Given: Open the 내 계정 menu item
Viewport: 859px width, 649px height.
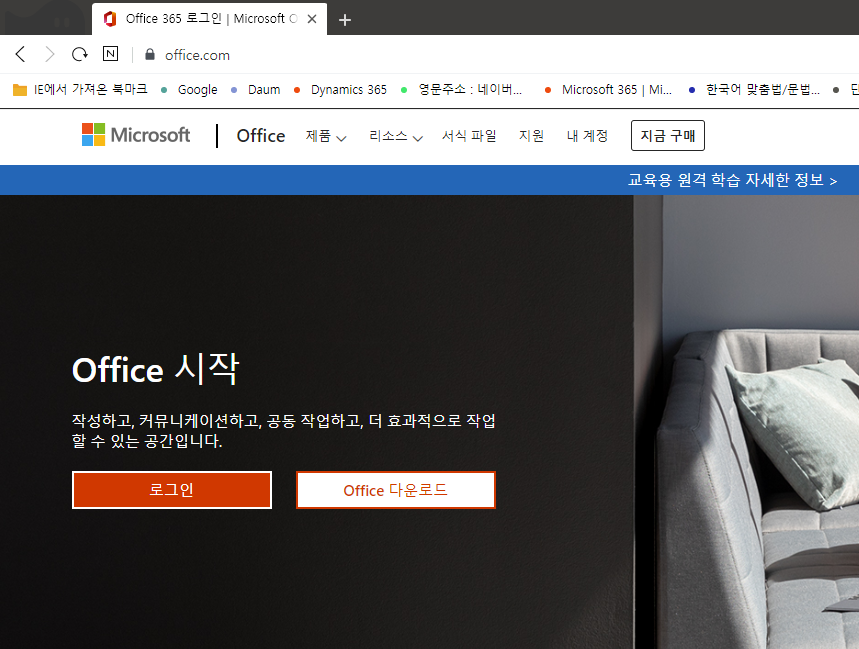Looking at the screenshot, I should (587, 136).
